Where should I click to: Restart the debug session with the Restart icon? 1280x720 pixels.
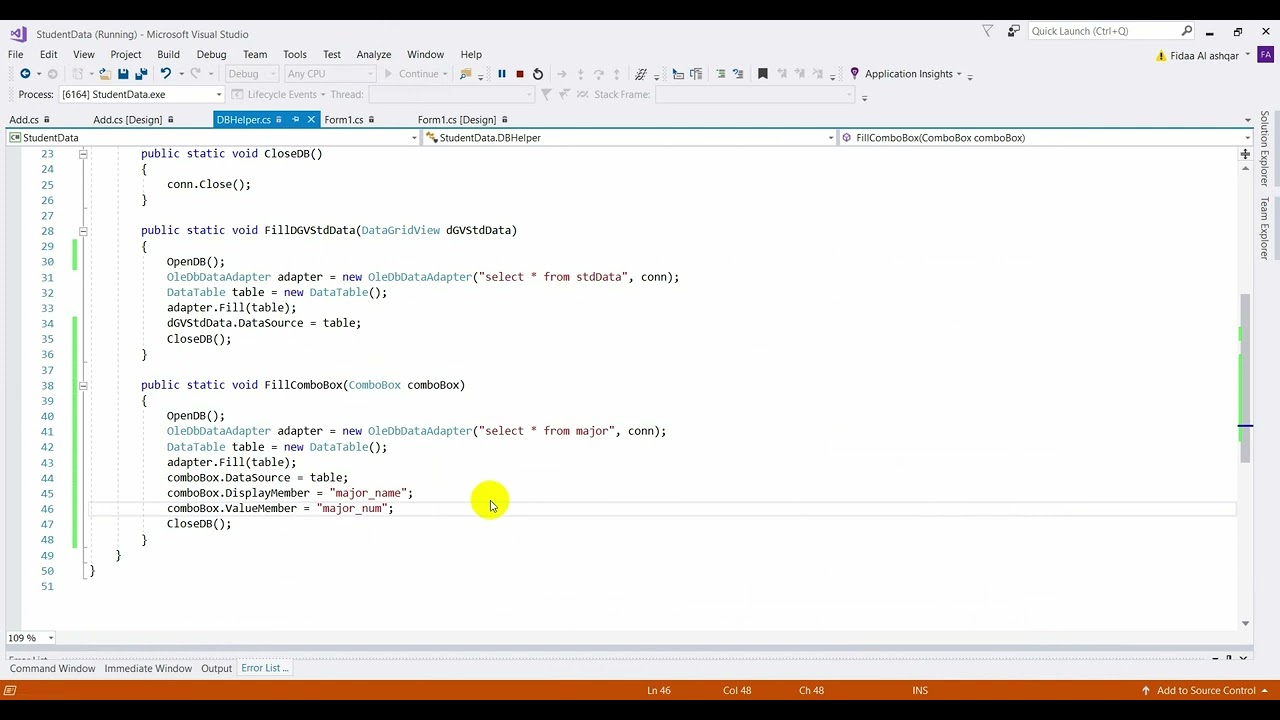point(538,74)
